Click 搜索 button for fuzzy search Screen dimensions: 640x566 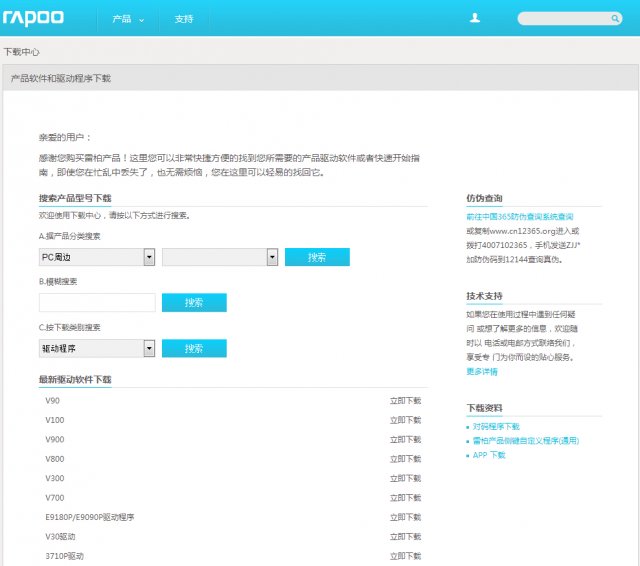[194, 302]
